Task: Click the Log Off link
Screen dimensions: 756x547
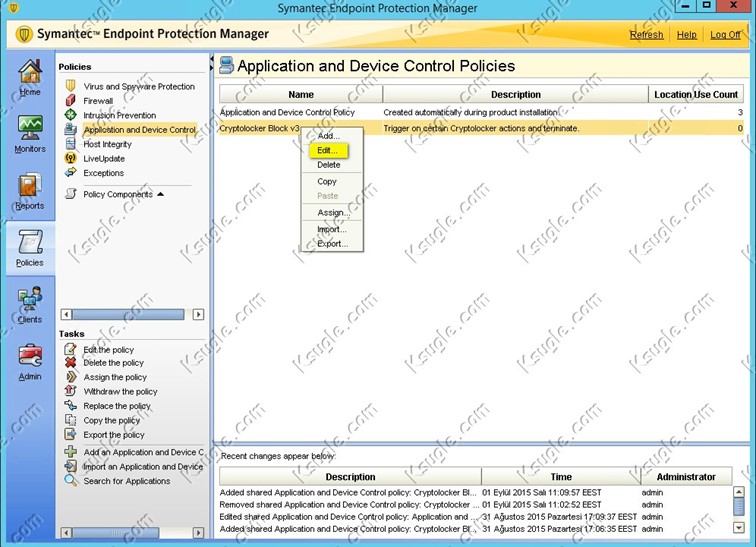Action: pos(725,35)
